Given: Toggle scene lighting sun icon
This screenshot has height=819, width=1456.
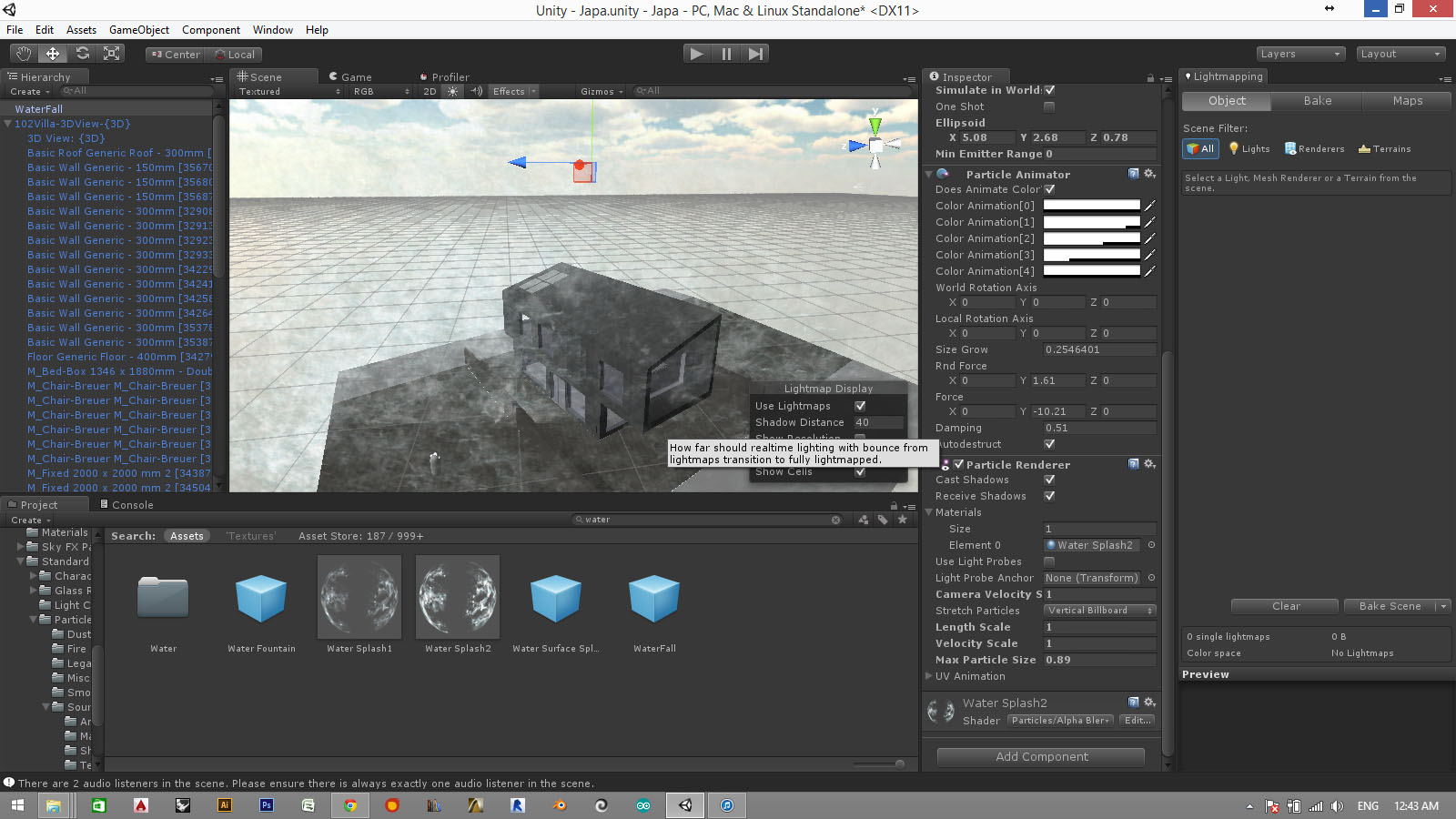Looking at the screenshot, I should point(452,91).
